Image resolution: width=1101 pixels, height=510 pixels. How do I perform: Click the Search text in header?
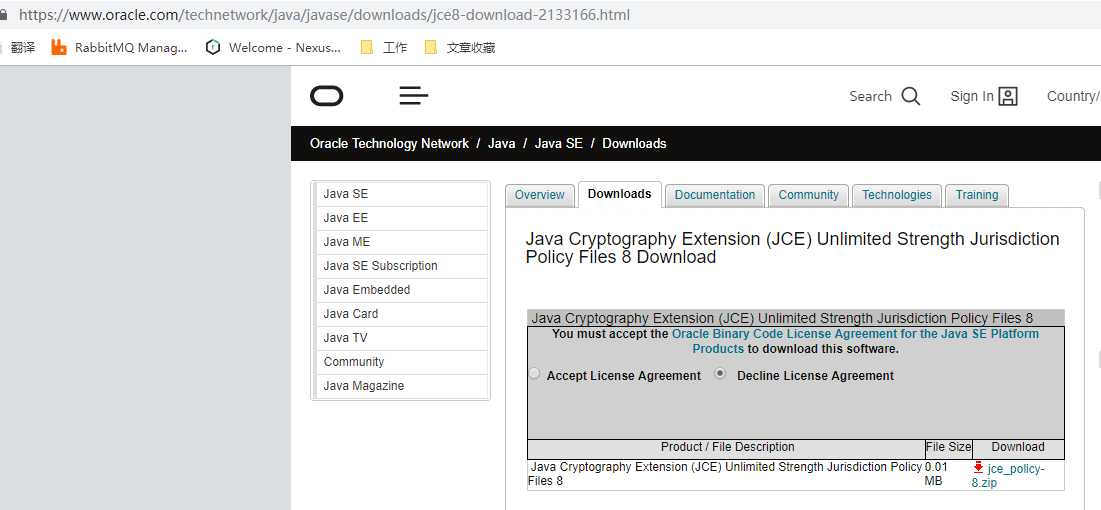(870, 96)
